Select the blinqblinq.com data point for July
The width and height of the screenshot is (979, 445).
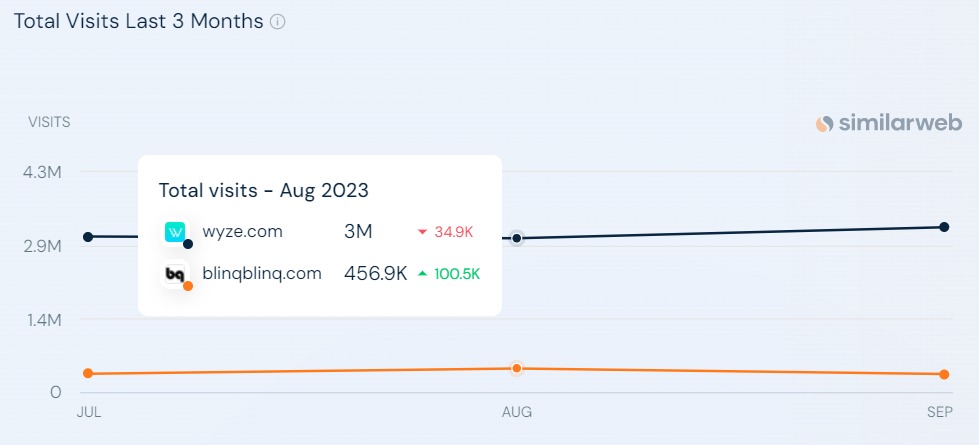(88, 374)
